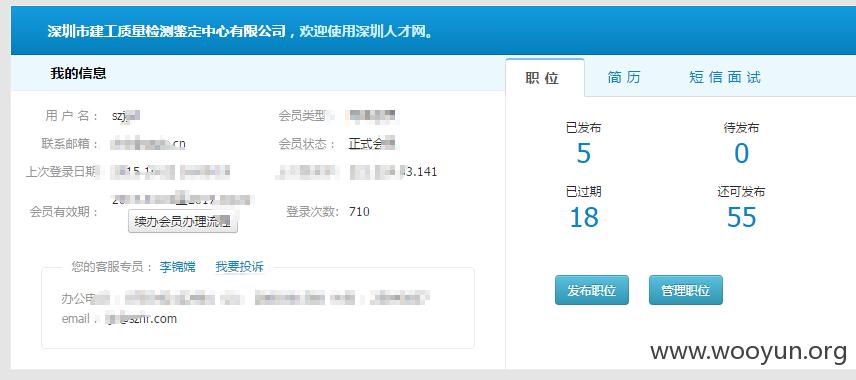Select the 登录次数 value 710
The height and width of the screenshot is (380, 856).
coord(359,211)
